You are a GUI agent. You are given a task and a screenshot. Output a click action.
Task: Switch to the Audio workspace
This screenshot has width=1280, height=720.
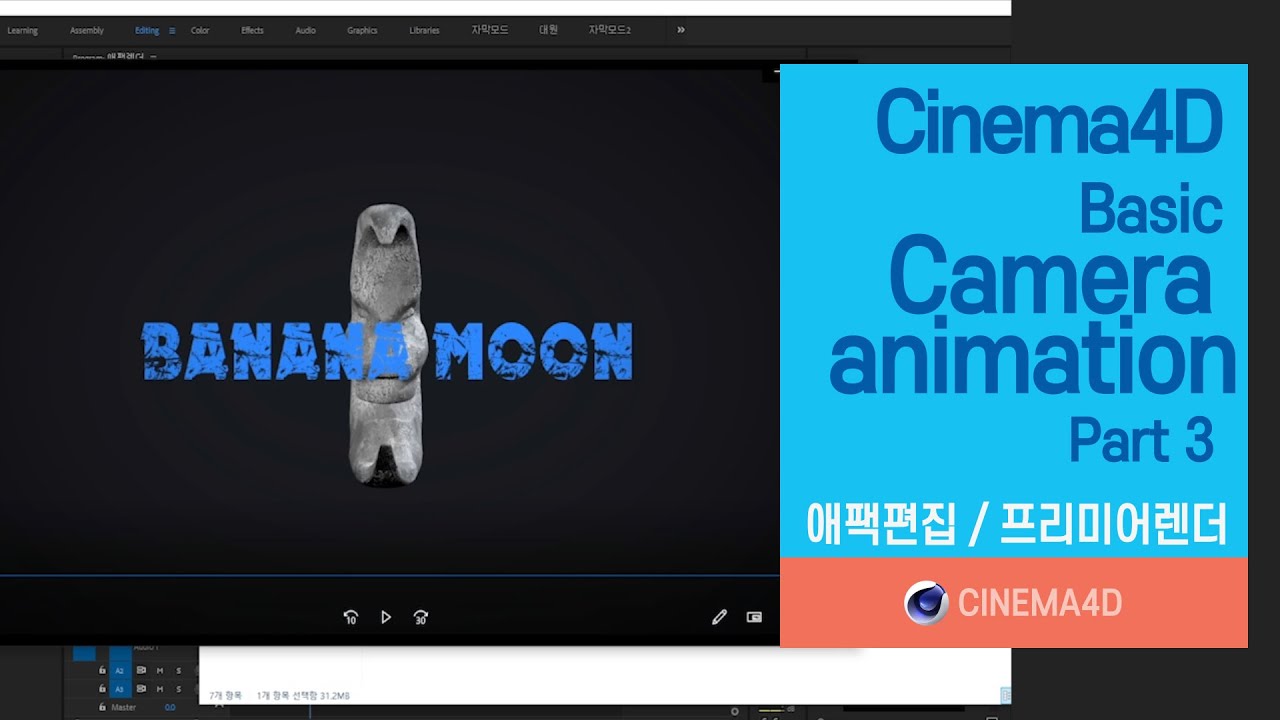(x=305, y=31)
